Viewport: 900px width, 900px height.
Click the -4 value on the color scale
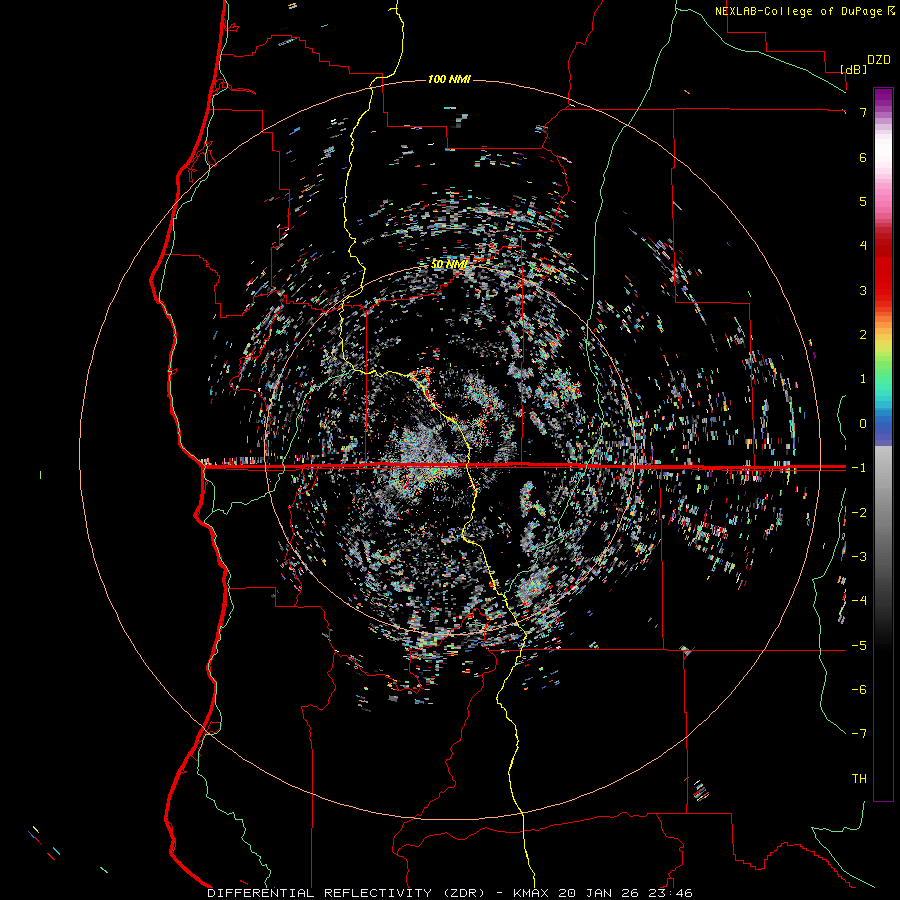pos(859,601)
